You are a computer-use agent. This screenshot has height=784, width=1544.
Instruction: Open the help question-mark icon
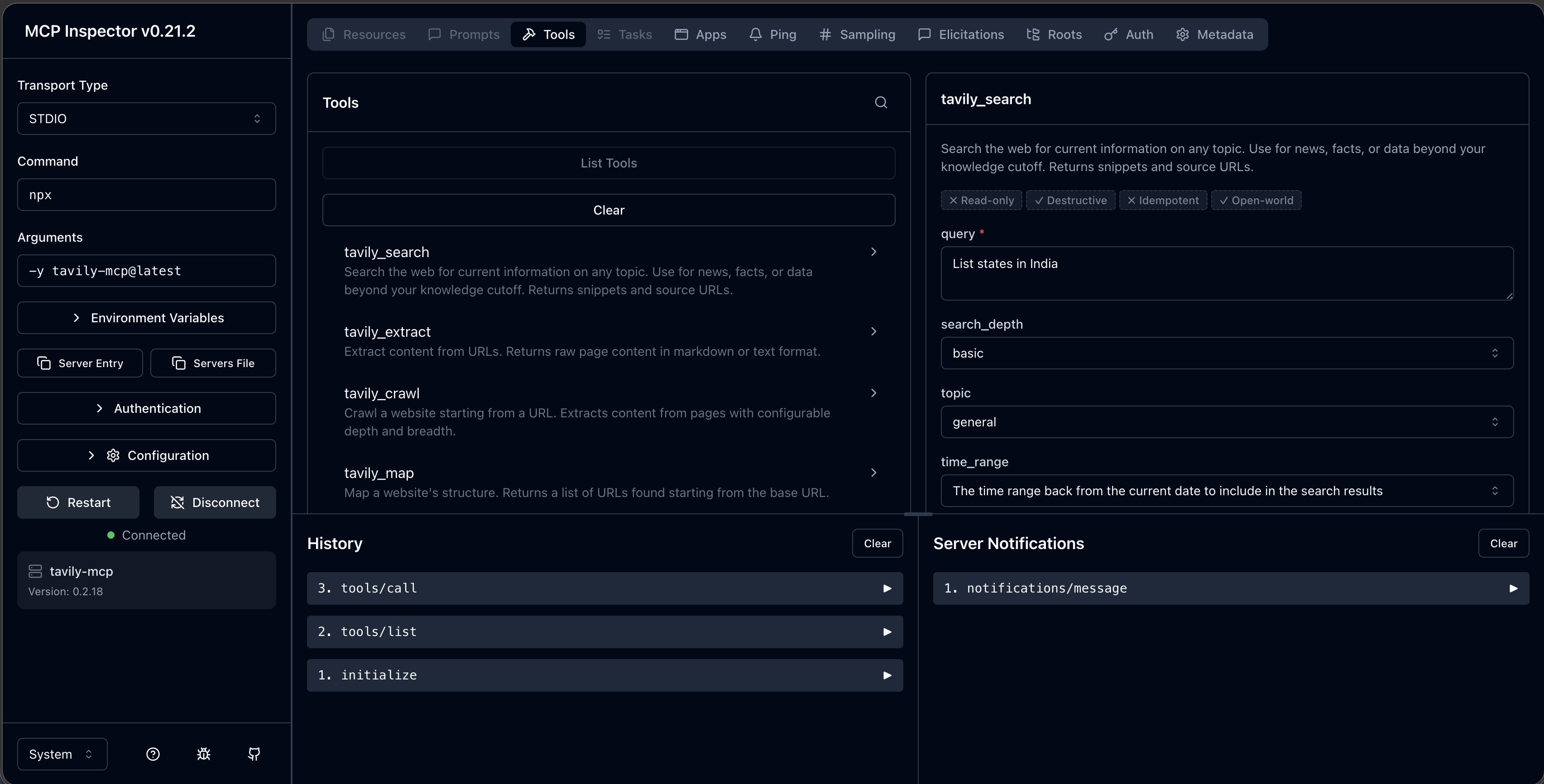[153, 754]
